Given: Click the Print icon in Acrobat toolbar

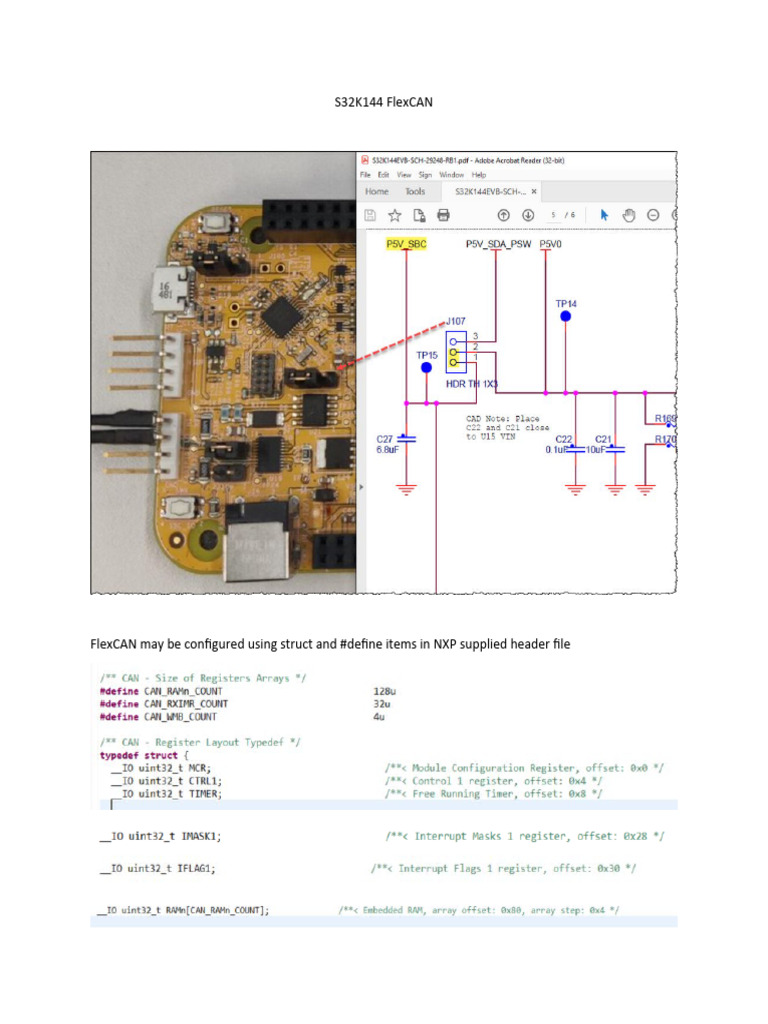Looking at the screenshot, I should (443, 216).
